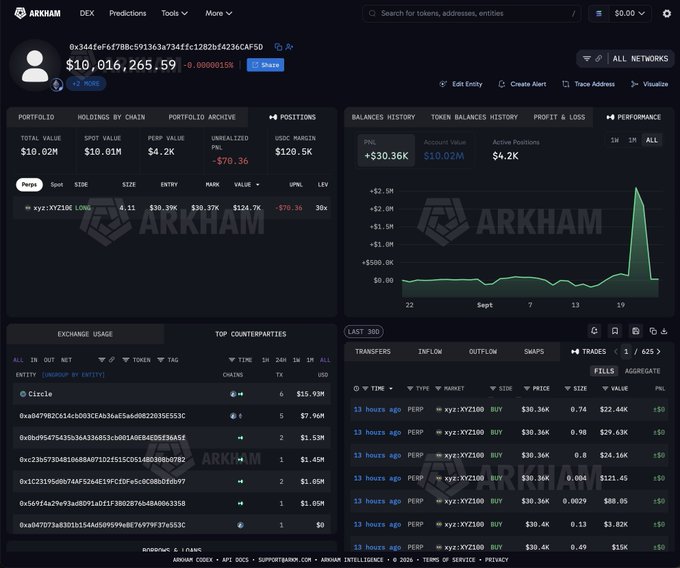Click the alert bell icon above trades
The width and height of the screenshot is (680, 568).
click(x=594, y=331)
